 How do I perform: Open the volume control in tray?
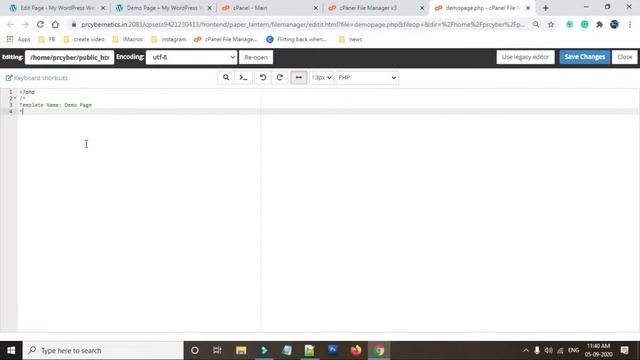(x=549, y=350)
